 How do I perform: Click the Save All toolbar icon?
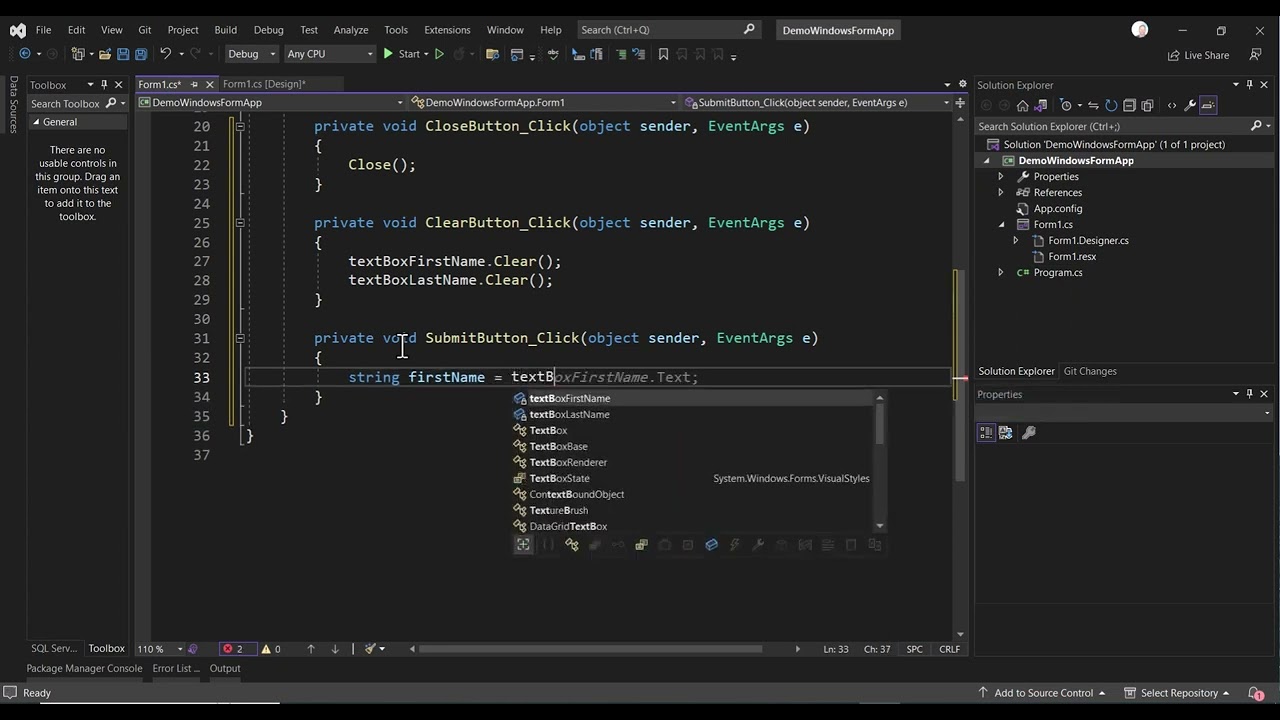141,54
